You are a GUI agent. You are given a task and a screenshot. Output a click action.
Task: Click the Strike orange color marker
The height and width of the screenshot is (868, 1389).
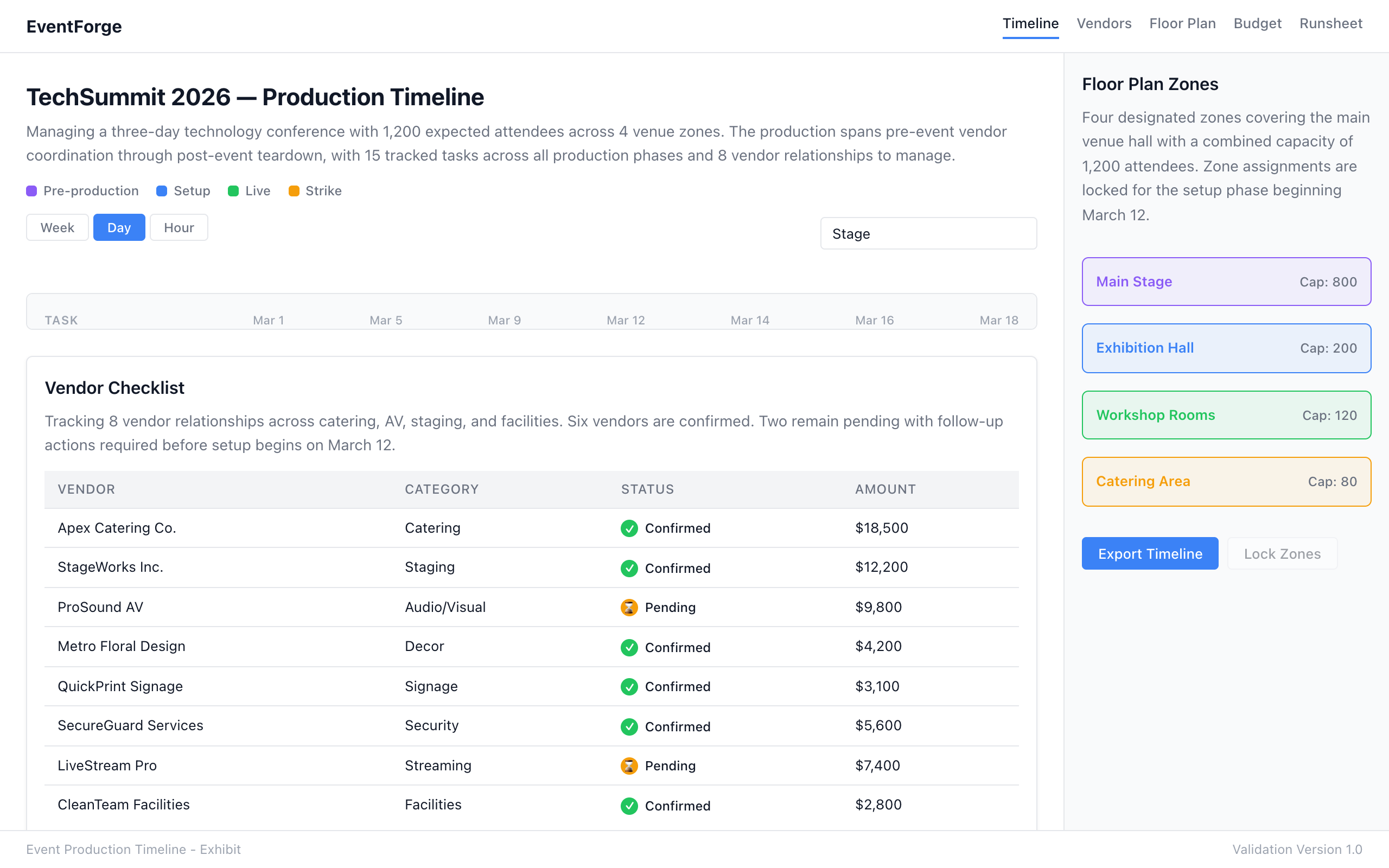[295, 190]
